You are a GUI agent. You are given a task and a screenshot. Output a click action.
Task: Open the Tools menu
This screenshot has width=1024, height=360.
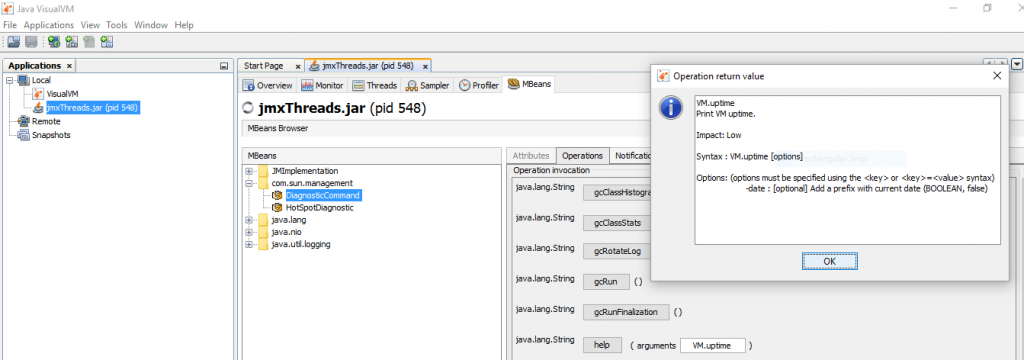(x=117, y=25)
